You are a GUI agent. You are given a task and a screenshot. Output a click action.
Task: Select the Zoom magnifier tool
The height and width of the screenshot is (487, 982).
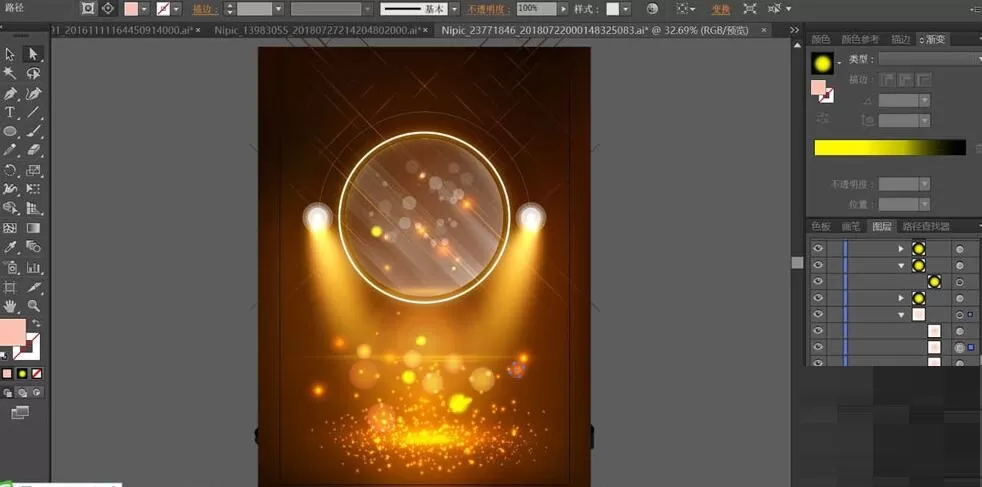coord(33,306)
